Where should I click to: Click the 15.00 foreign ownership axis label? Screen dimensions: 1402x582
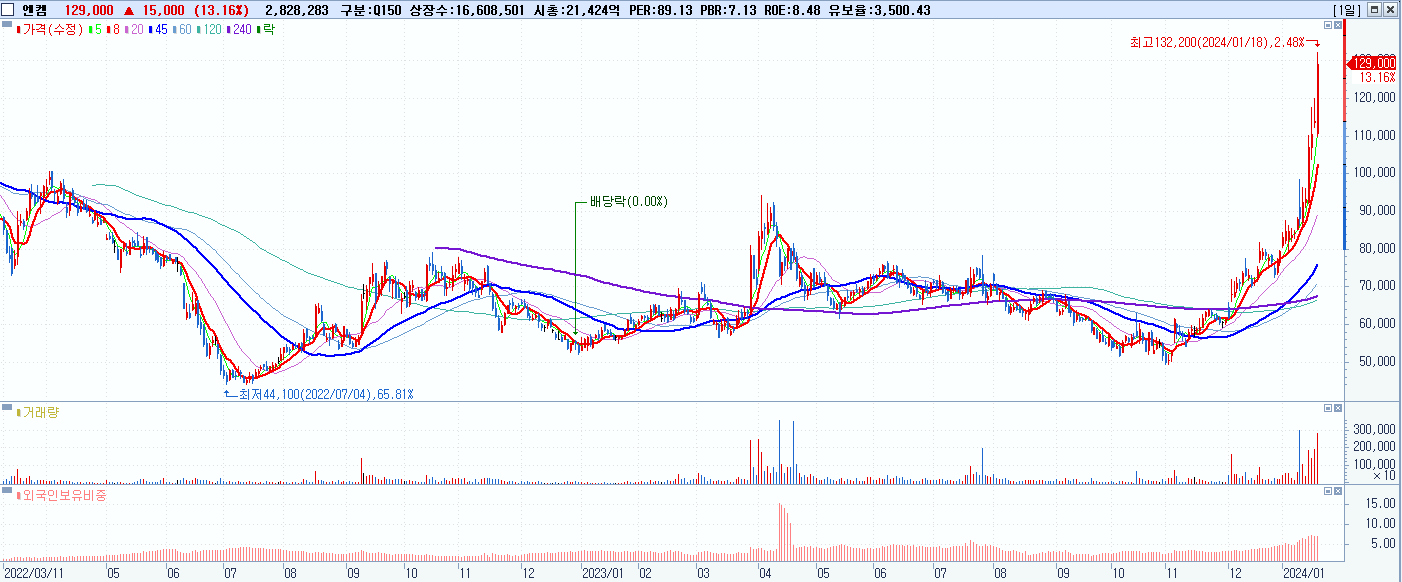click(x=1380, y=505)
